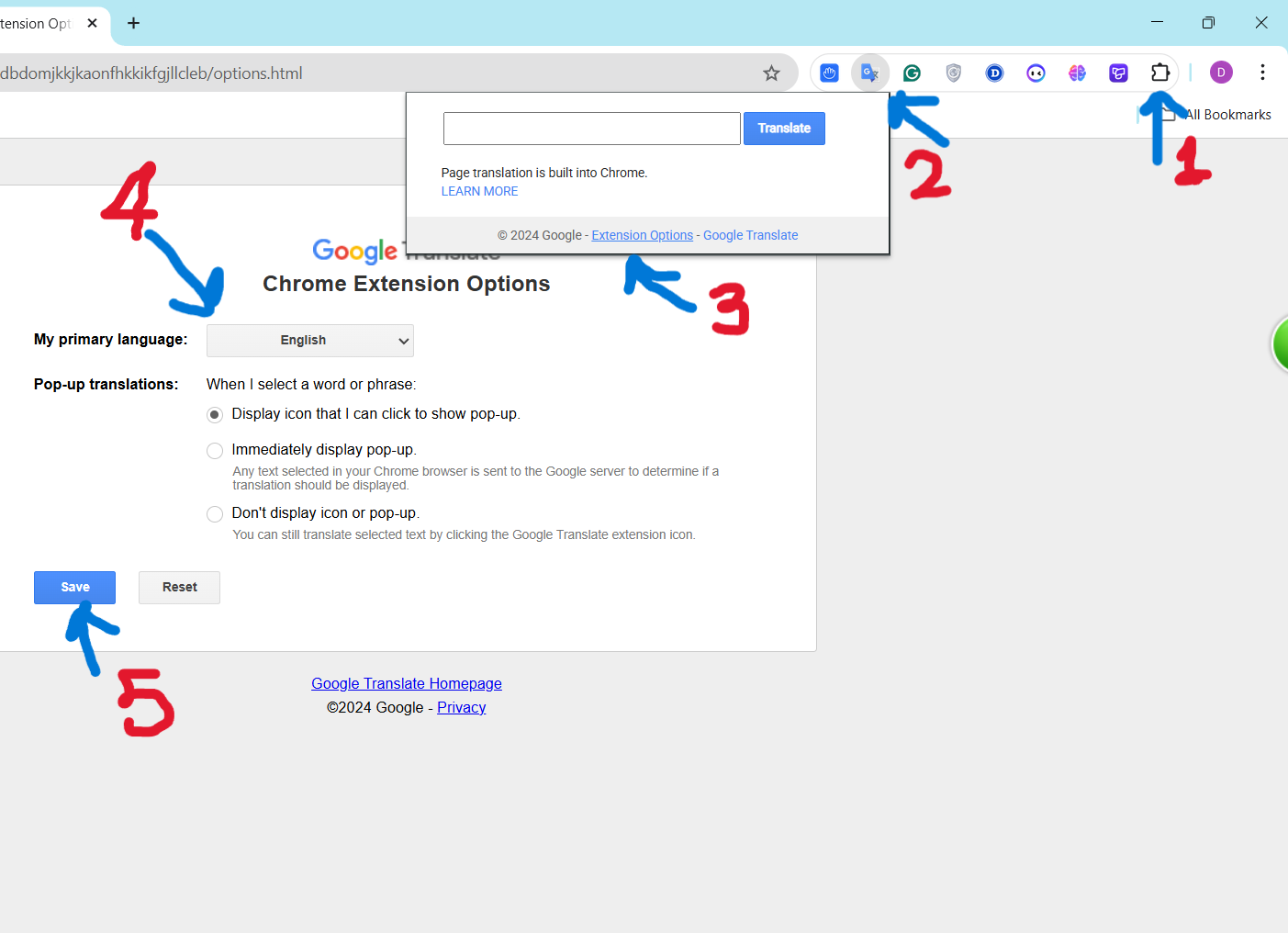Click the grey shield extension icon
Image resolution: width=1288 pixels, height=933 pixels.
point(953,73)
